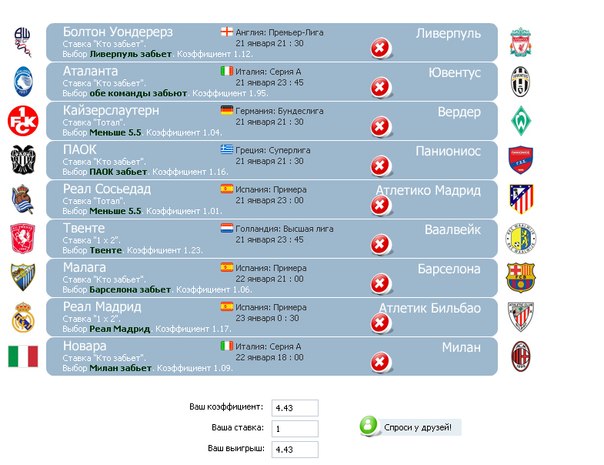The image size is (604, 465).
Task: Select the Kaiserslautern FCK logo
Action: pos(23,121)
